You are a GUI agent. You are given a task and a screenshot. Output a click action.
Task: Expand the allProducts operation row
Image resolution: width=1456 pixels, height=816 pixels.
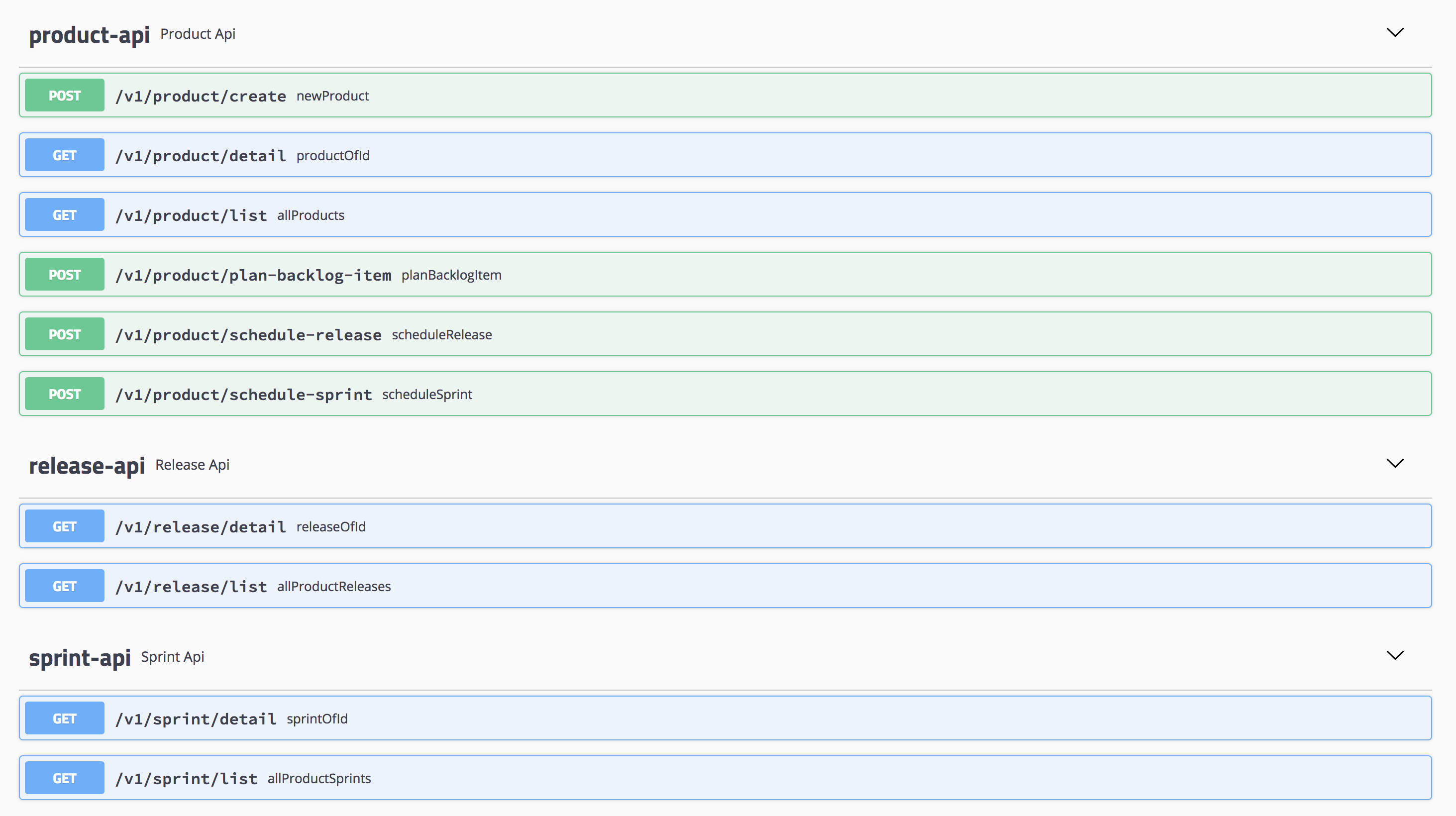click(x=311, y=215)
